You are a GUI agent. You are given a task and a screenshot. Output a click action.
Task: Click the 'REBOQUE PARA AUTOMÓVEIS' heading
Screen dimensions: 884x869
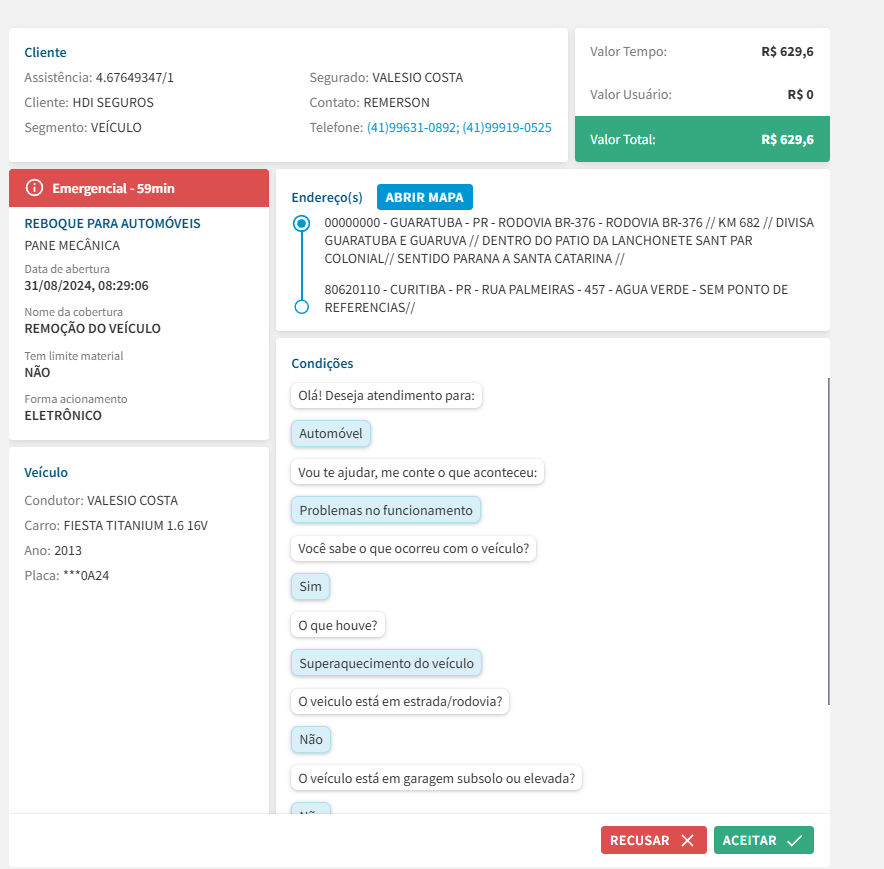tap(112, 223)
